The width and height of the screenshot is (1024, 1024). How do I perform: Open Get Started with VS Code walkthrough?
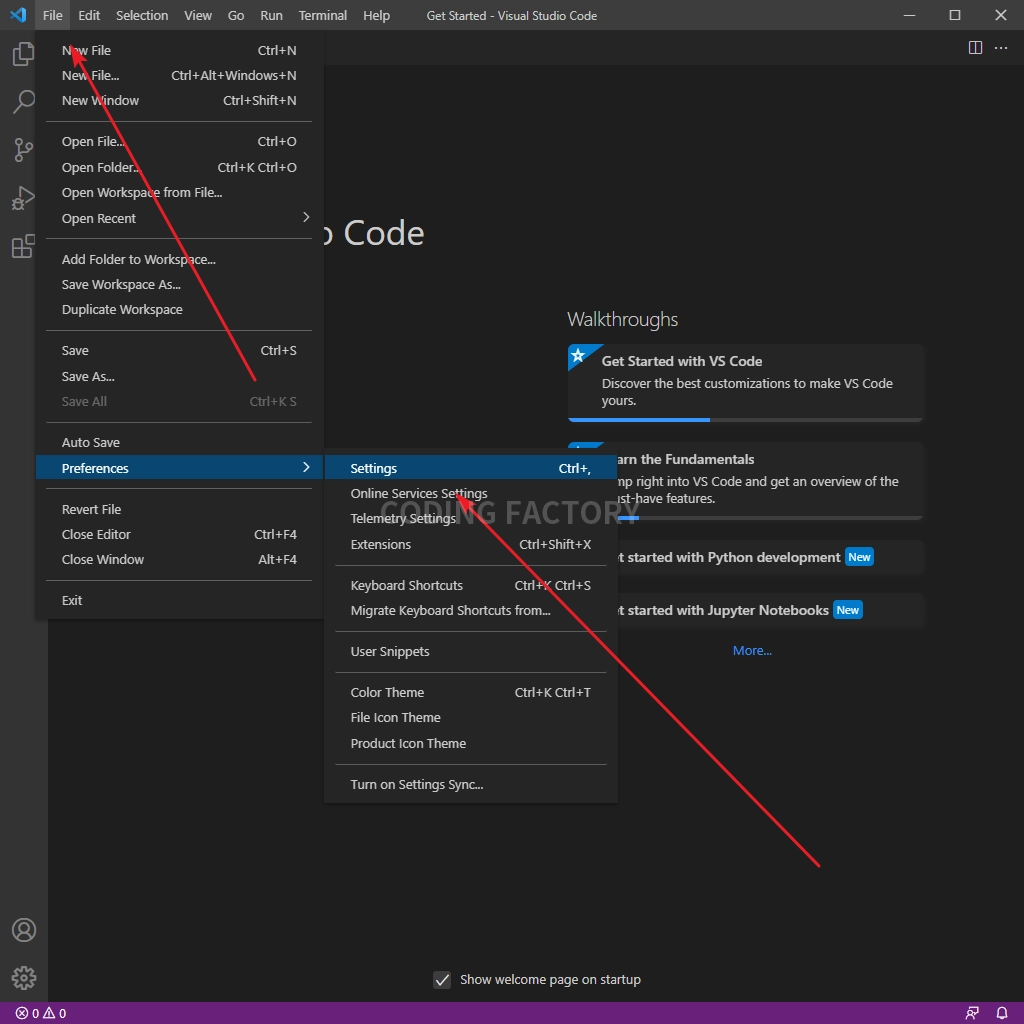point(745,383)
